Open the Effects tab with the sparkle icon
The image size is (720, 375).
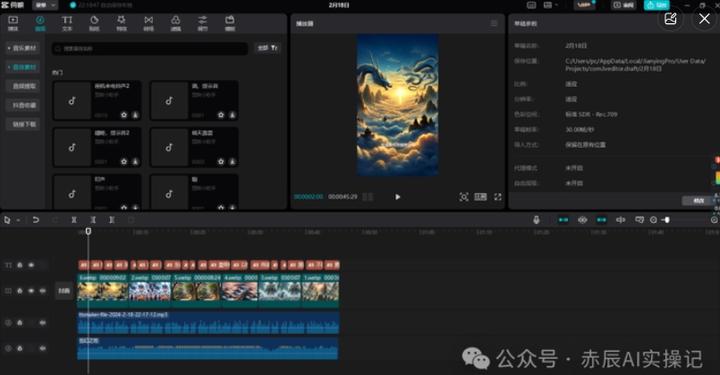click(x=121, y=23)
